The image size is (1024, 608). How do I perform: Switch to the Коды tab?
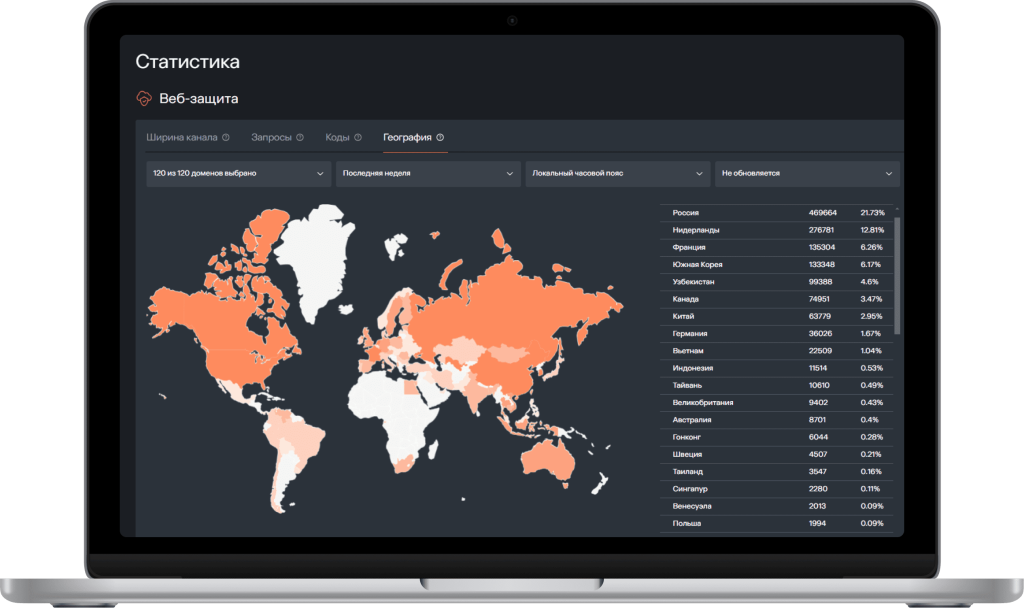[337, 137]
